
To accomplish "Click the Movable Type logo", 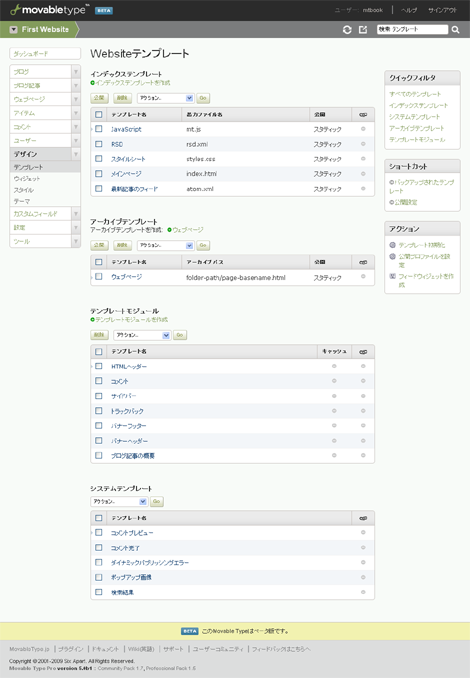I will (x=50, y=10).
